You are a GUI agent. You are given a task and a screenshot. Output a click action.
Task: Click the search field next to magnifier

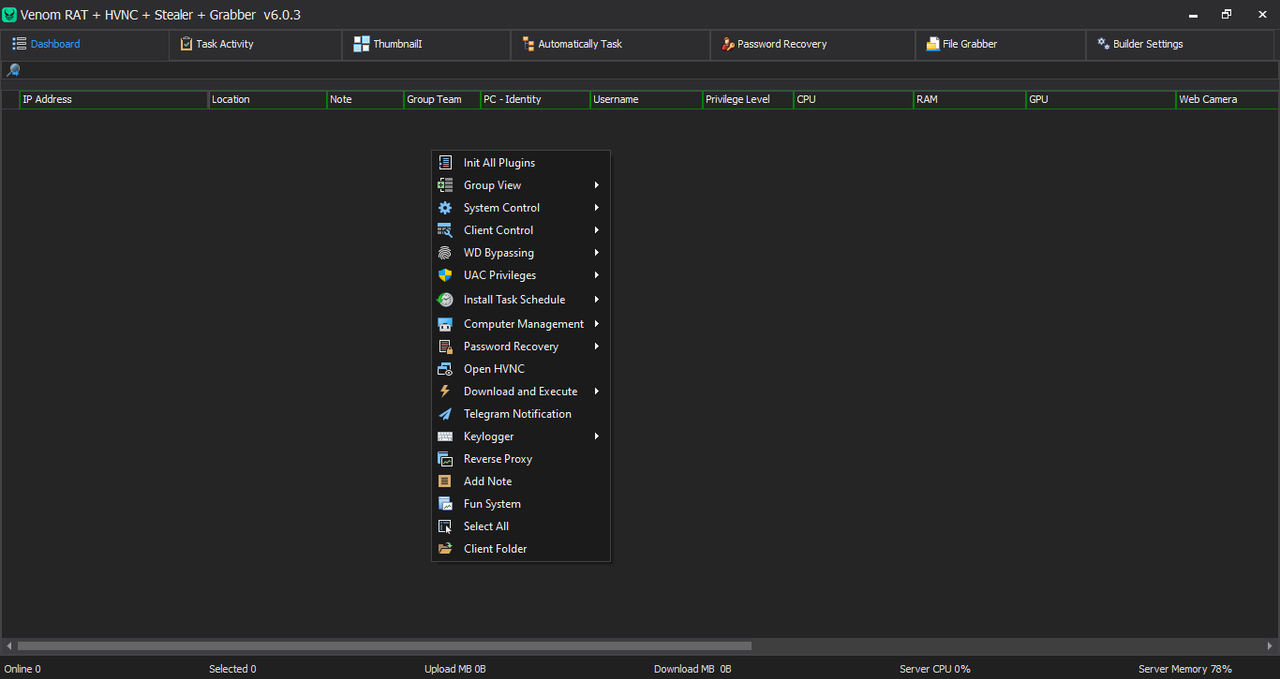coord(650,70)
